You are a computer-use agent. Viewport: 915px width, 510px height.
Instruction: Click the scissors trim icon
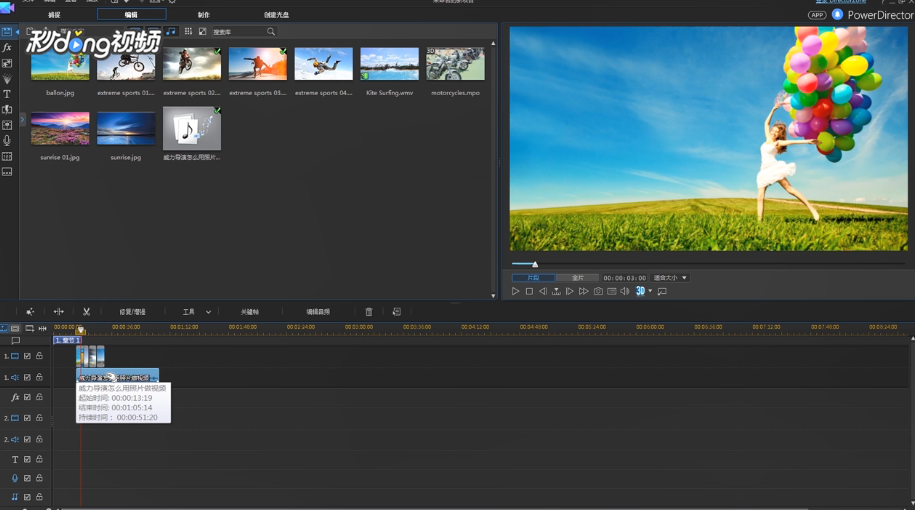tap(86, 312)
